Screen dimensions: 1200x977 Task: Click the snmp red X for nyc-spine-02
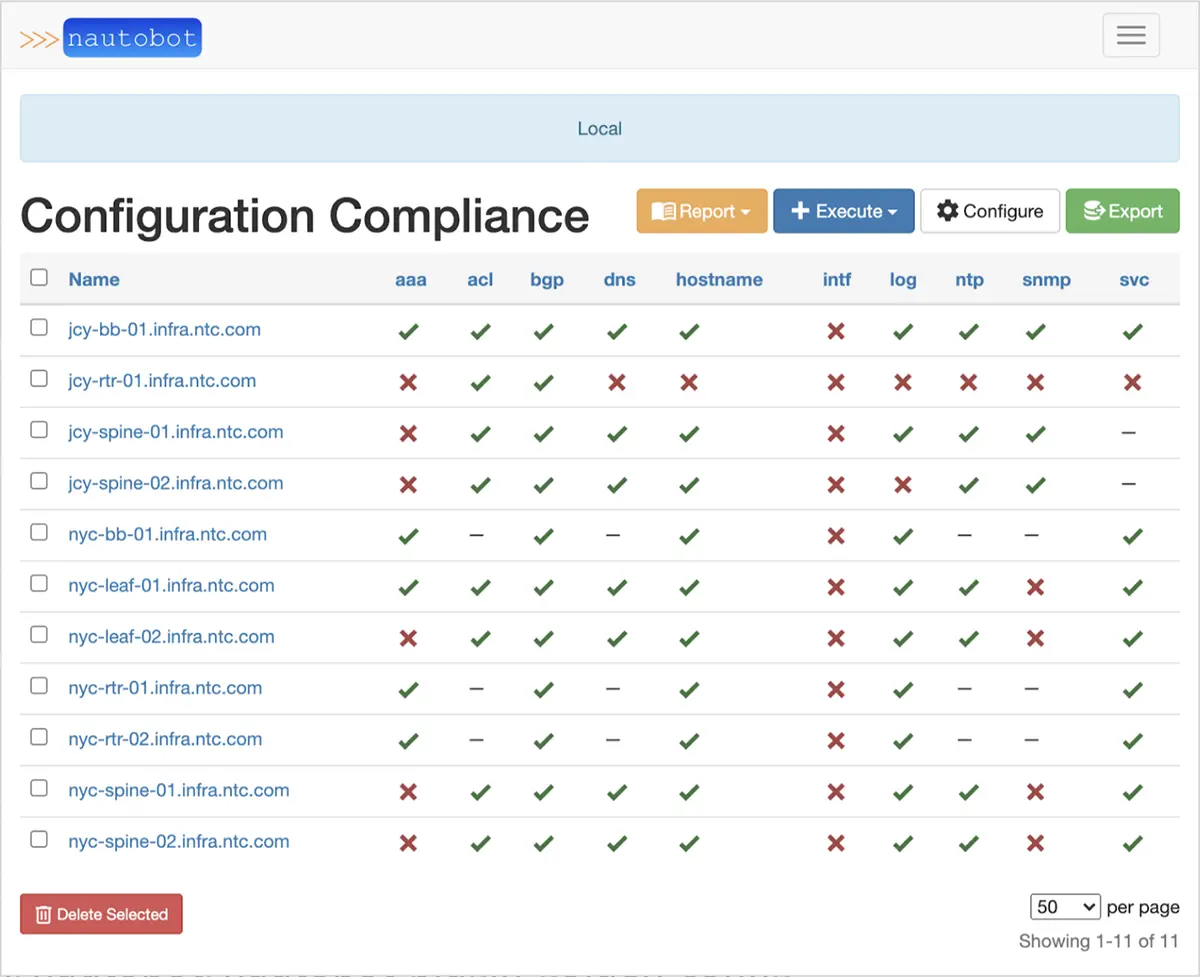(x=1035, y=843)
